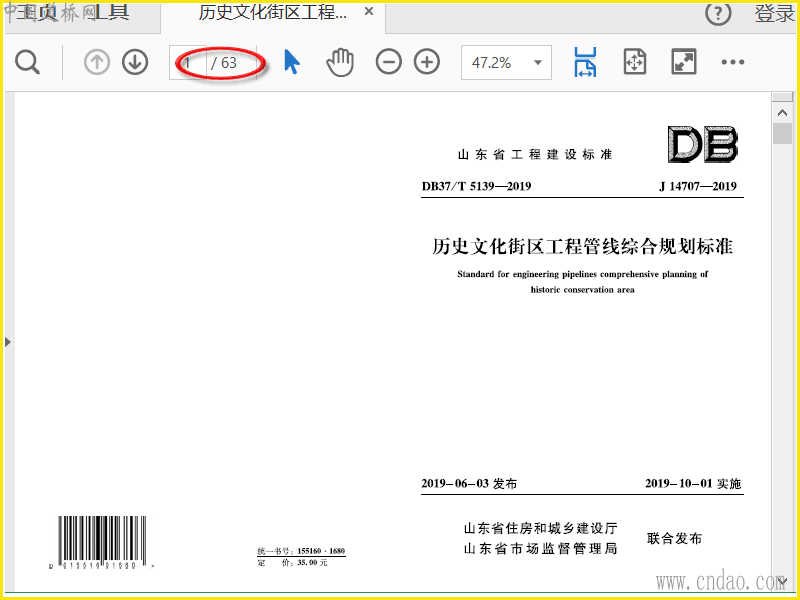Click the title 历史文化街区工程管线综合规划标准
The image size is (800, 600).
click(583, 246)
